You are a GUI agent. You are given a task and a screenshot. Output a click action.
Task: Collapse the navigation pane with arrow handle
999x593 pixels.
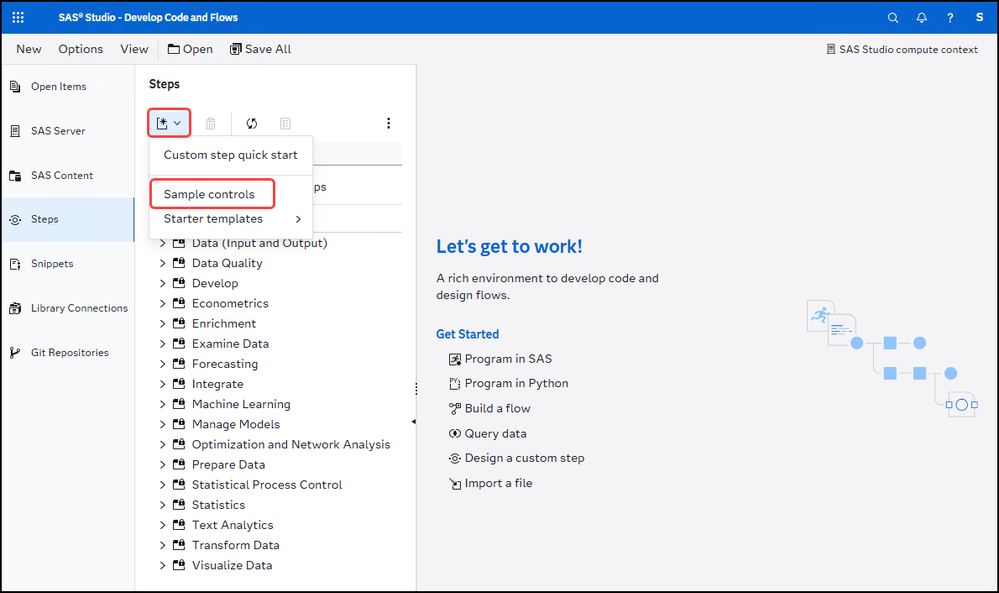414,422
